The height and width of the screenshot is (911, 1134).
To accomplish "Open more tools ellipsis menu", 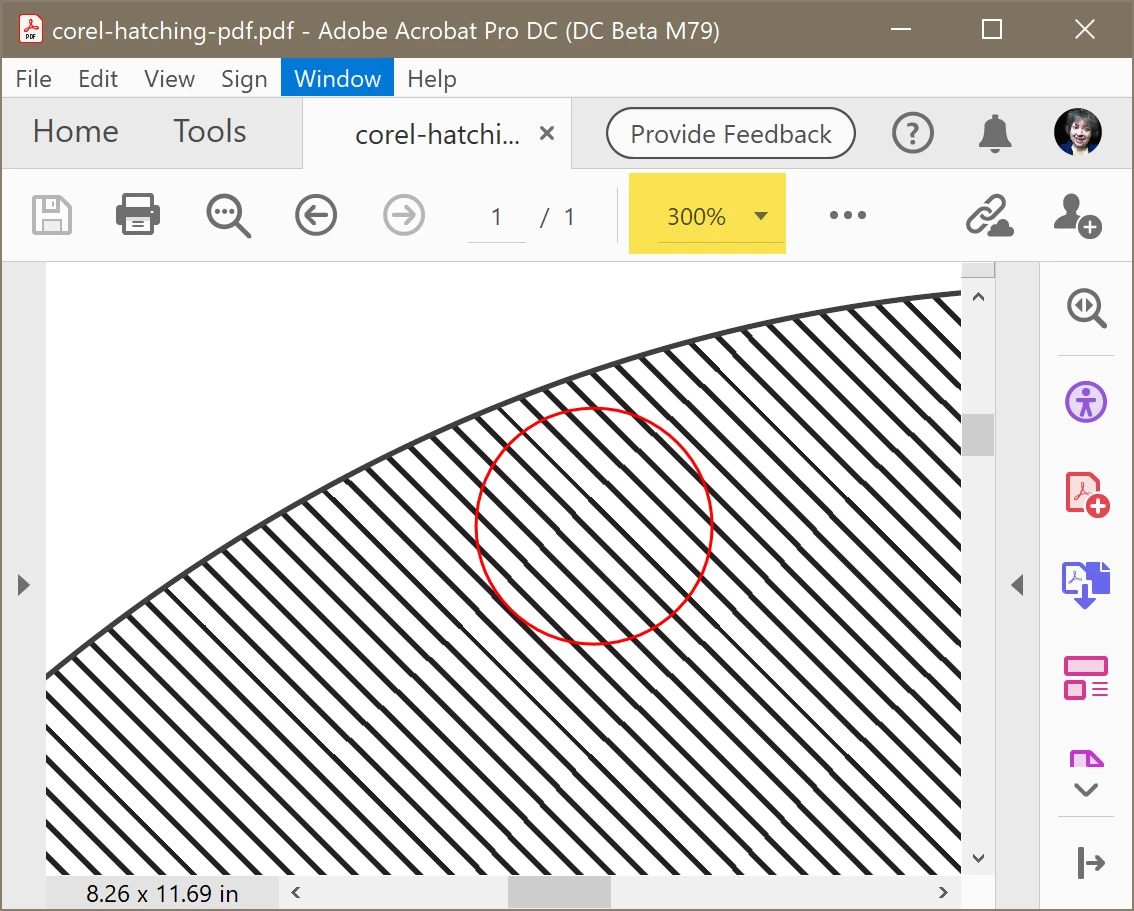I will [848, 215].
